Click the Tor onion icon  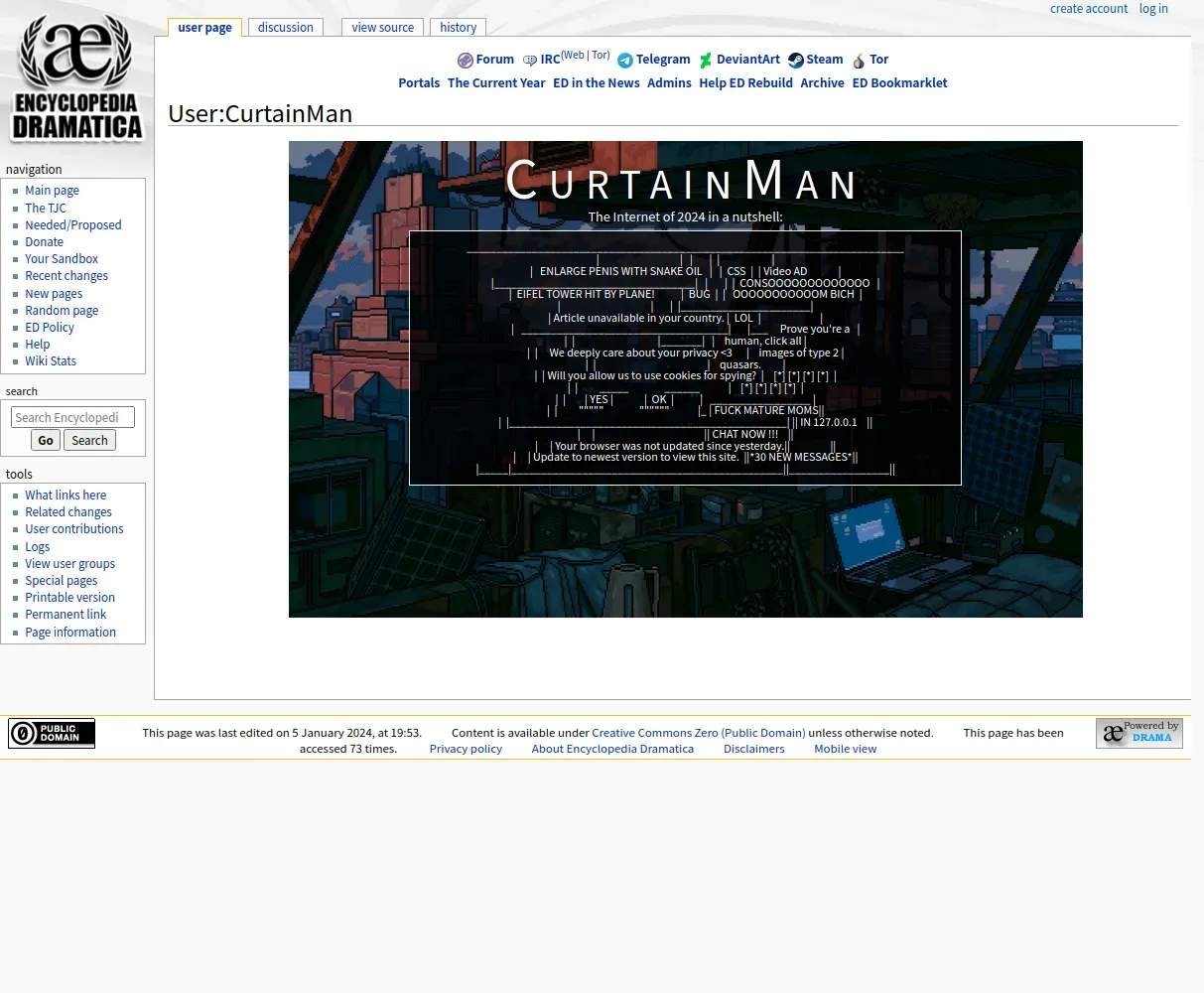point(859,61)
